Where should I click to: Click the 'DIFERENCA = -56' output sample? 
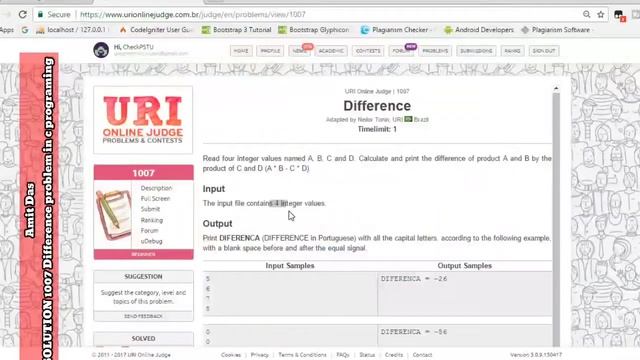(x=414, y=332)
